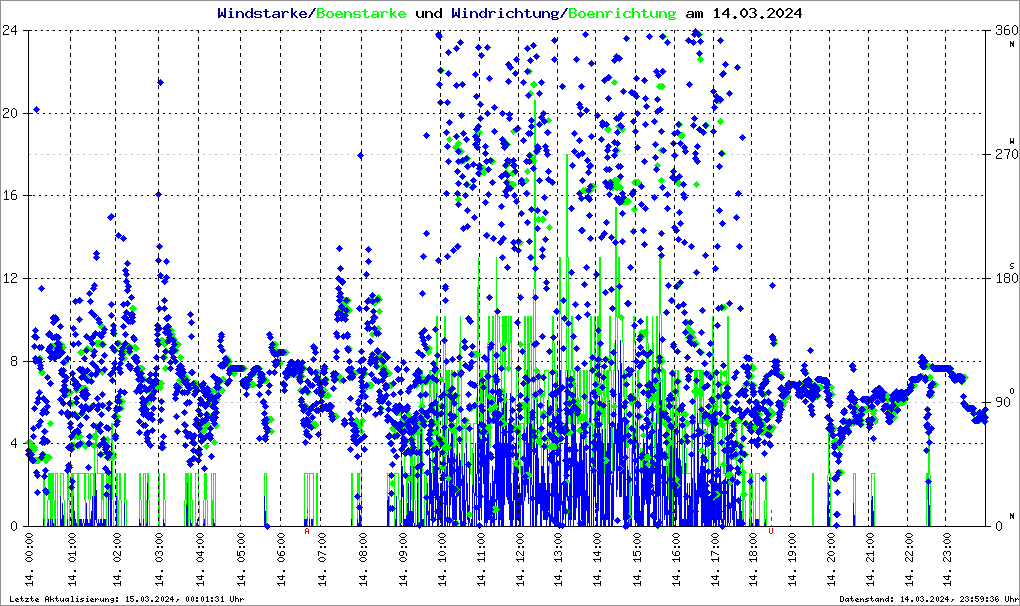Click the 'Letzte Aktualisierung' footer timestamp
The height and width of the screenshot is (606, 1020).
pyautogui.click(x=127, y=599)
